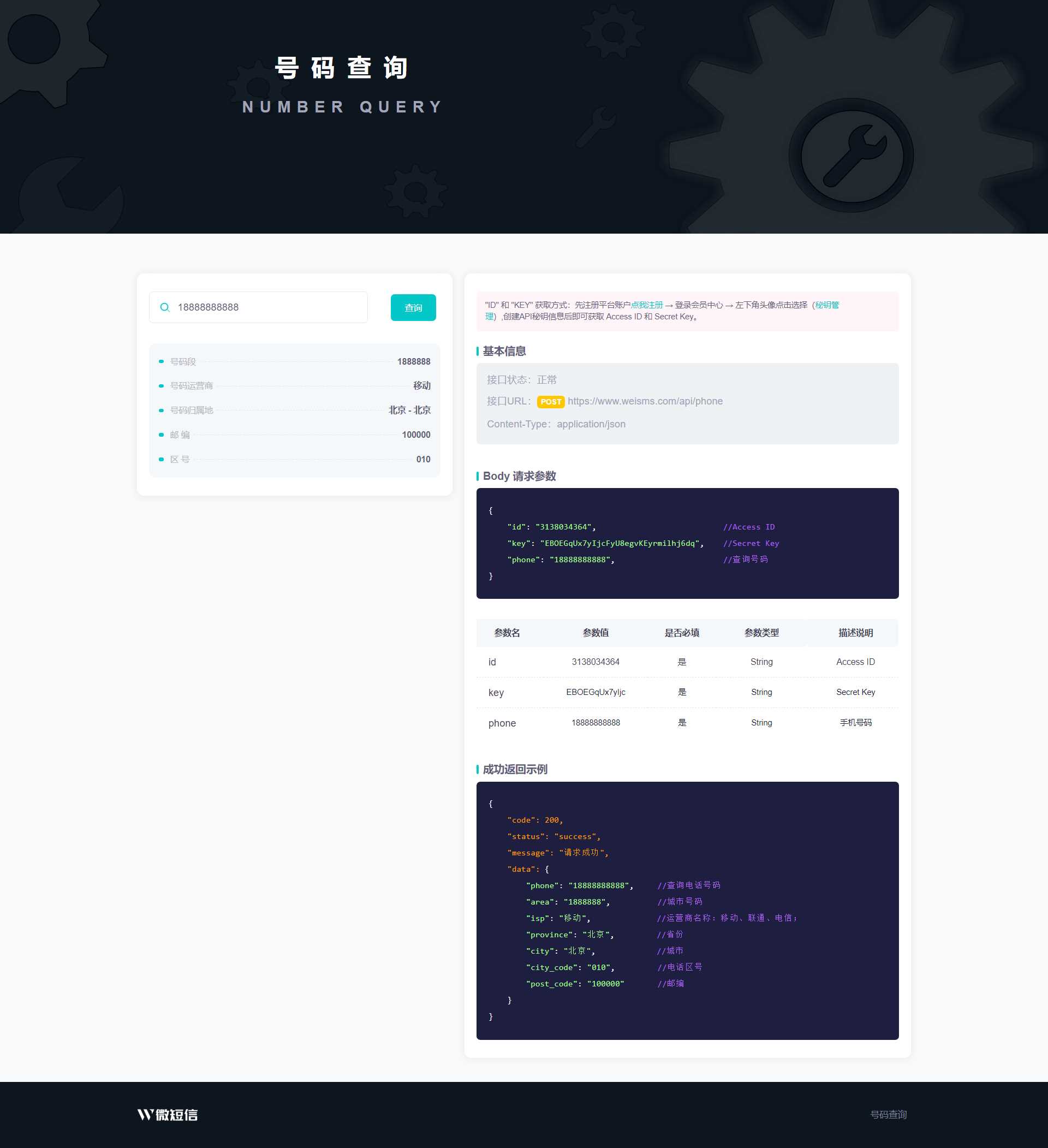This screenshot has width=1048, height=1148.
Task: Select the teal bullet icon beside 号码段
Action: point(161,361)
